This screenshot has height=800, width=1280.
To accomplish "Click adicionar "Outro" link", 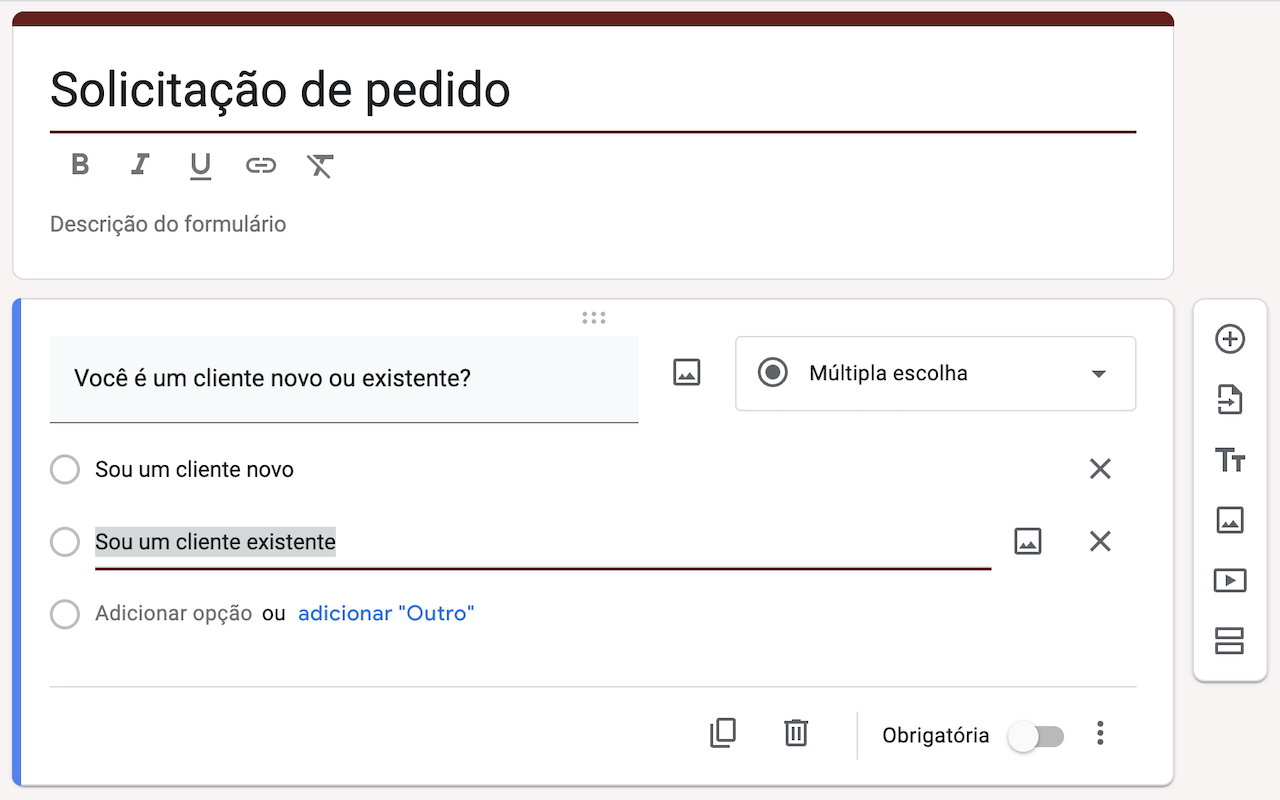I will [386, 614].
